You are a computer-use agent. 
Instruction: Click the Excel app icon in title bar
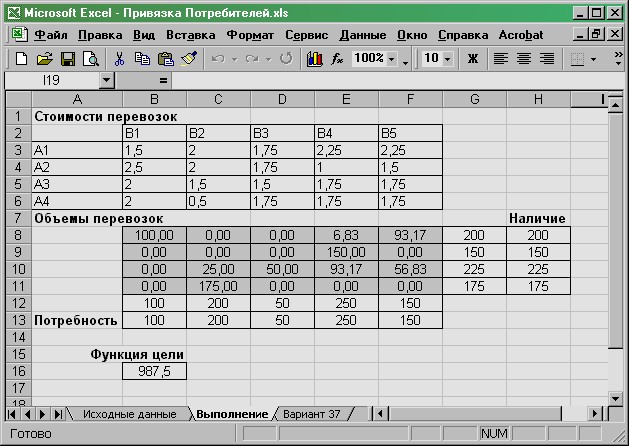pyautogui.click(x=14, y=13)
